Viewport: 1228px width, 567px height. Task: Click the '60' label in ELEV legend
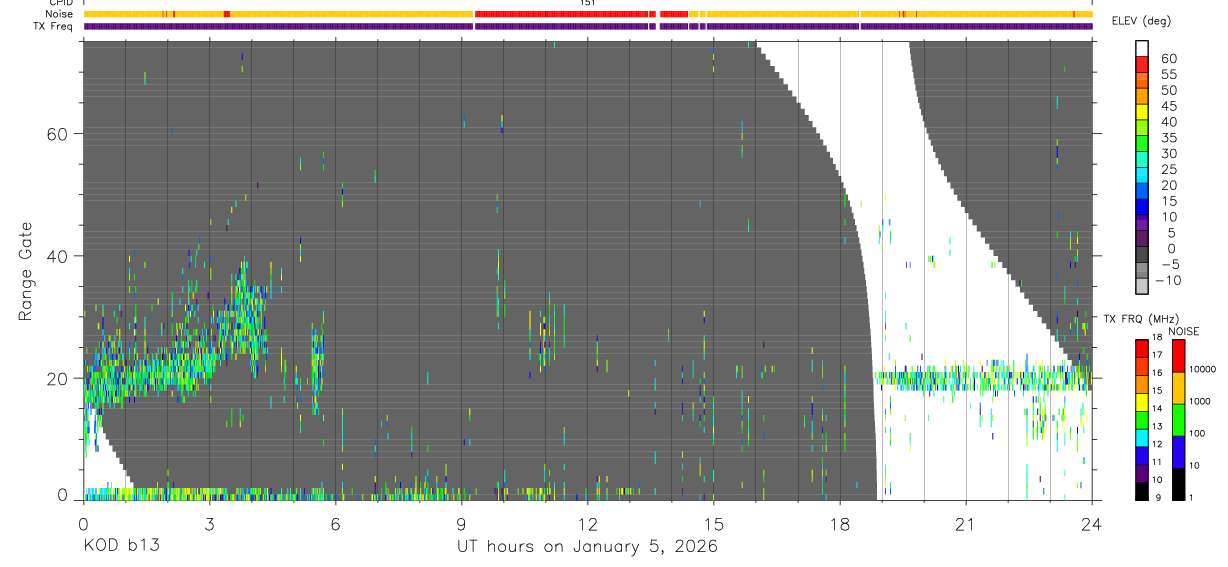tap(1168, 59)
